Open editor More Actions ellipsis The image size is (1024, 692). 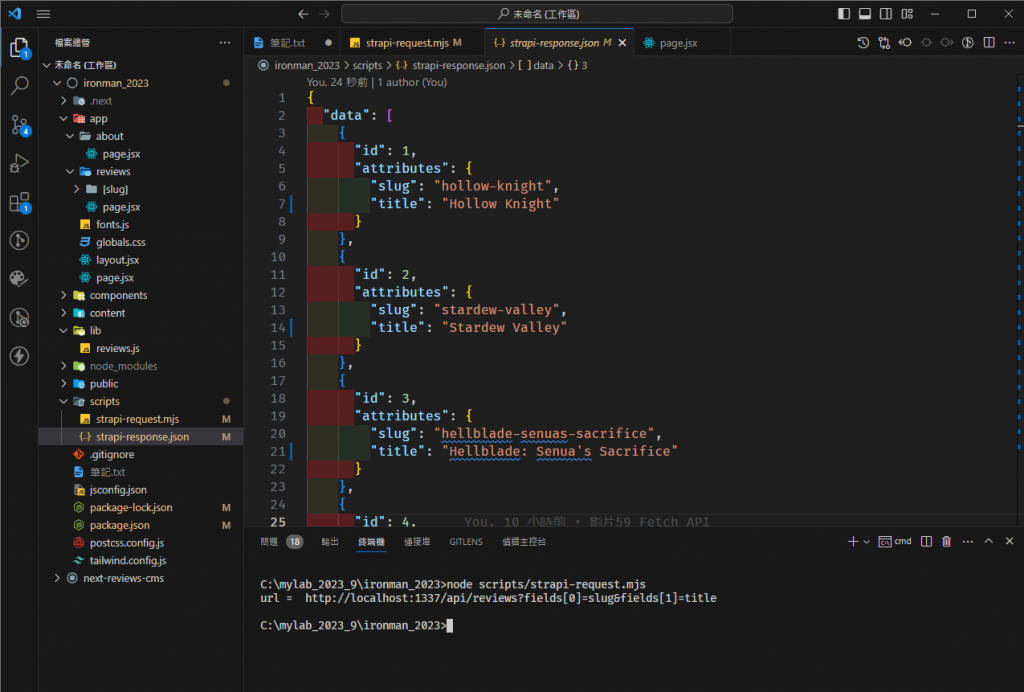pyautogui.click(x=1010, y=42)
